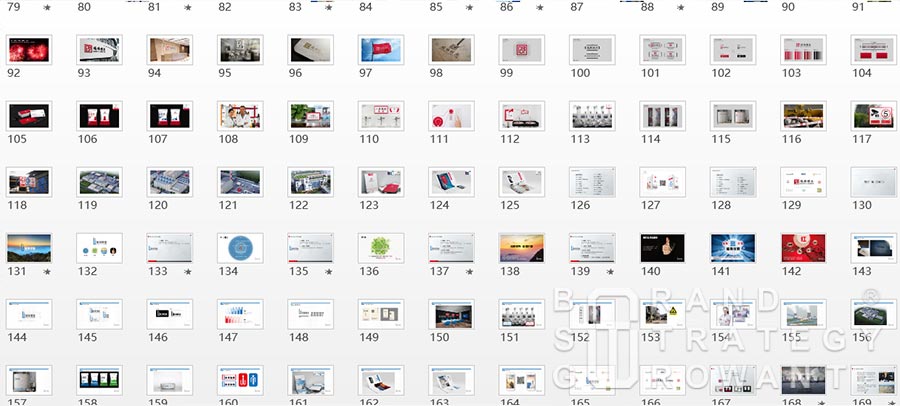Select slide 92 thumbnail with red background

click(x=28, y=50)
